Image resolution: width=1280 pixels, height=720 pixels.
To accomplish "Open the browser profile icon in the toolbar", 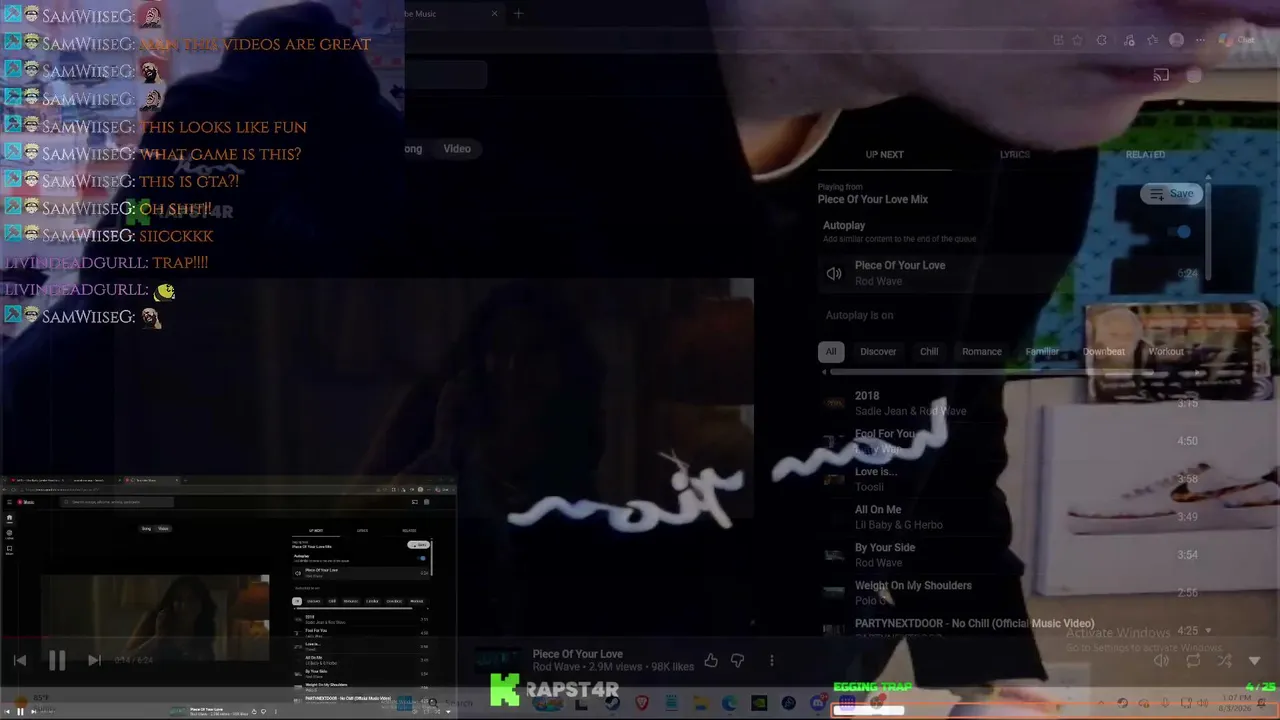I will (x=1177, y=40).
